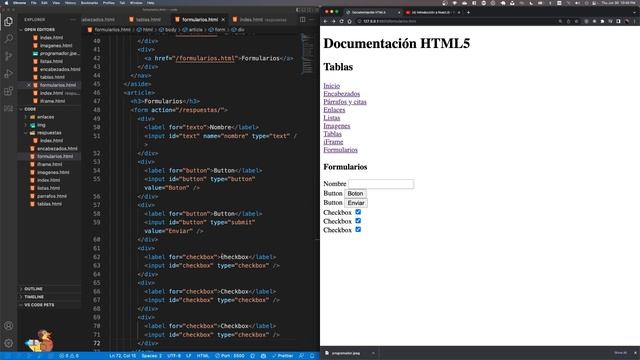
Task: Click the Port: 5500 Live Server item
Action: [230, 356]
